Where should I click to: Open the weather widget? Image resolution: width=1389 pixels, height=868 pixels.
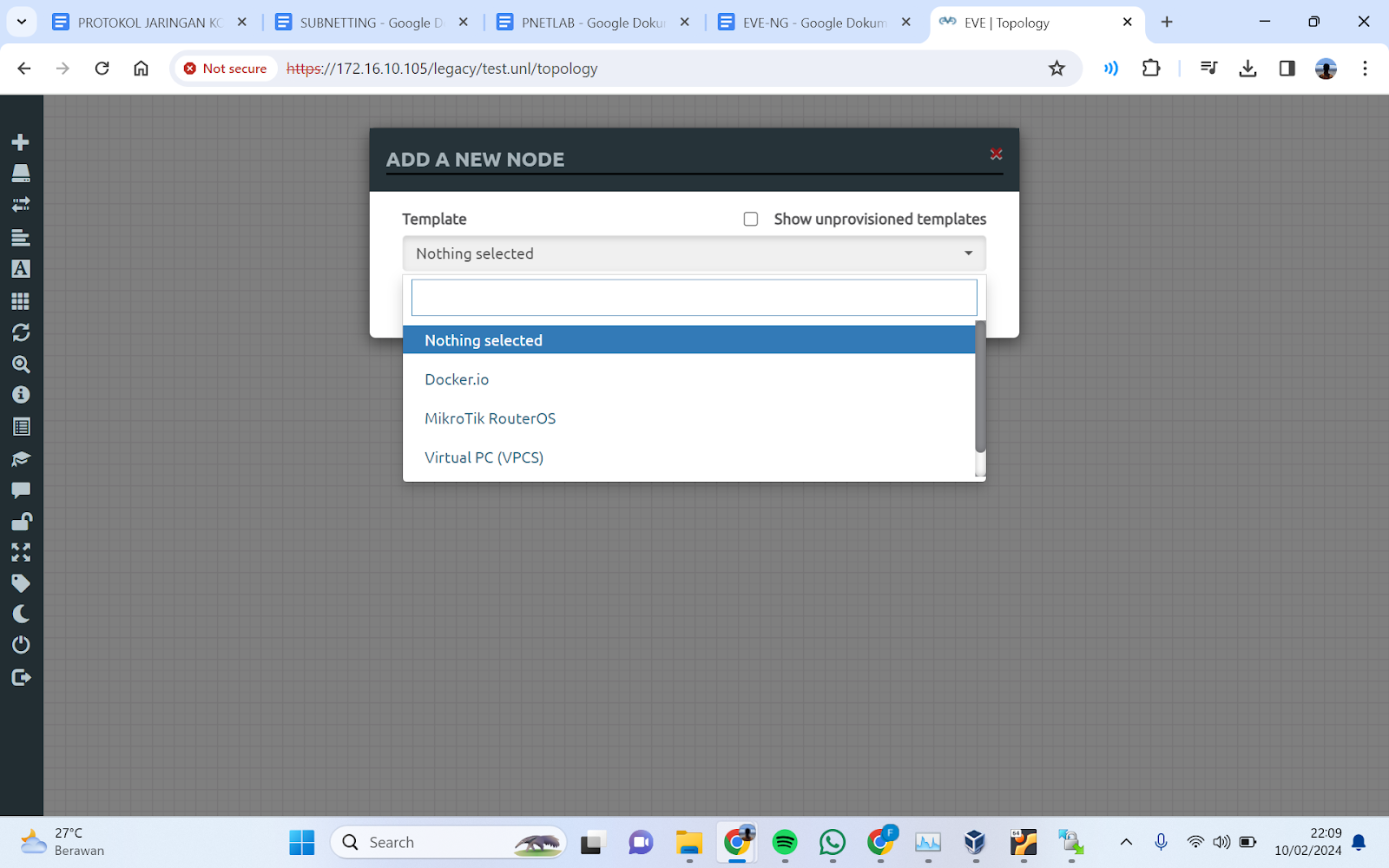point(63,842)
